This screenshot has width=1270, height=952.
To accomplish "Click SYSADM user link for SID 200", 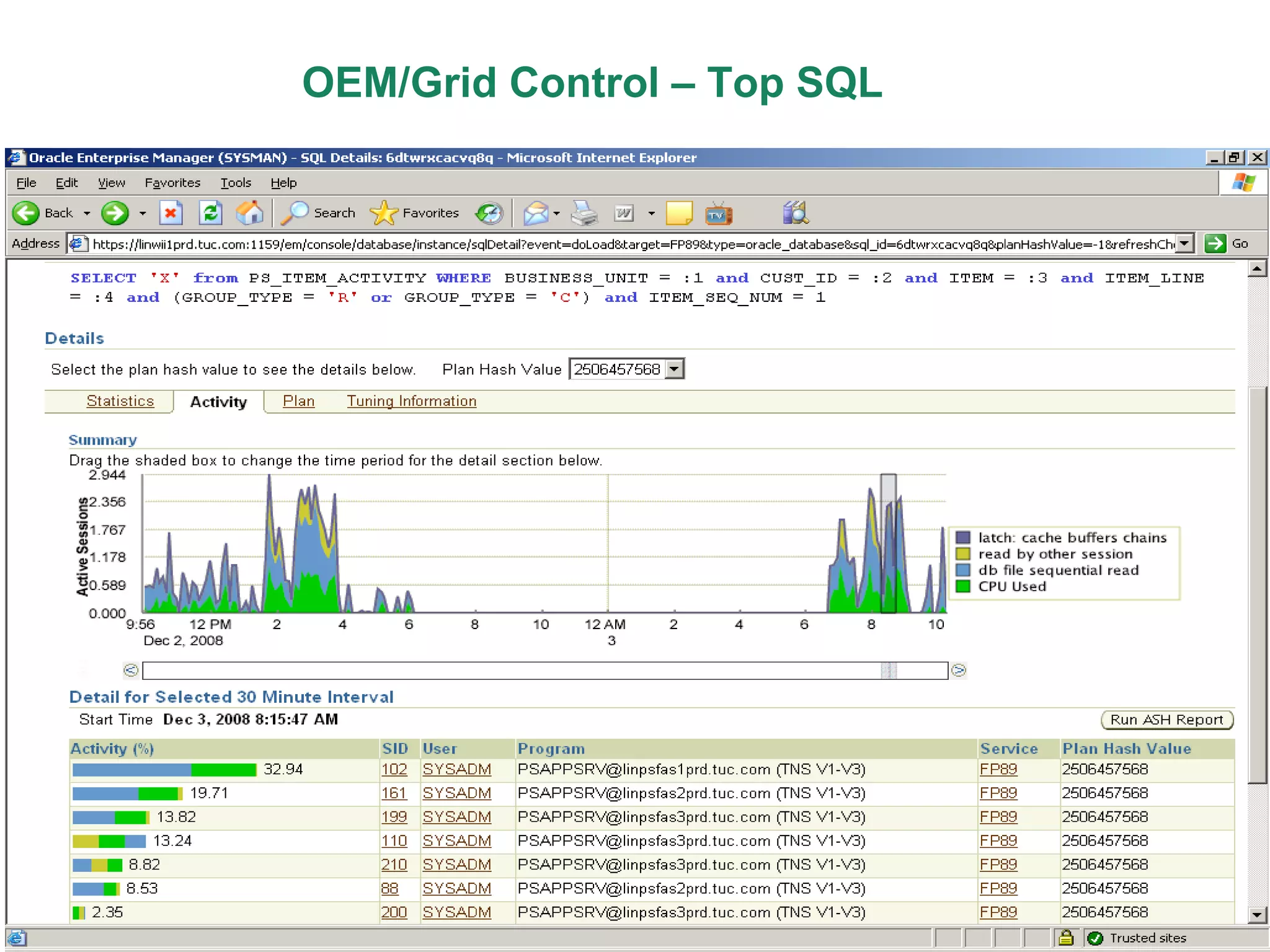I will 457,912.
